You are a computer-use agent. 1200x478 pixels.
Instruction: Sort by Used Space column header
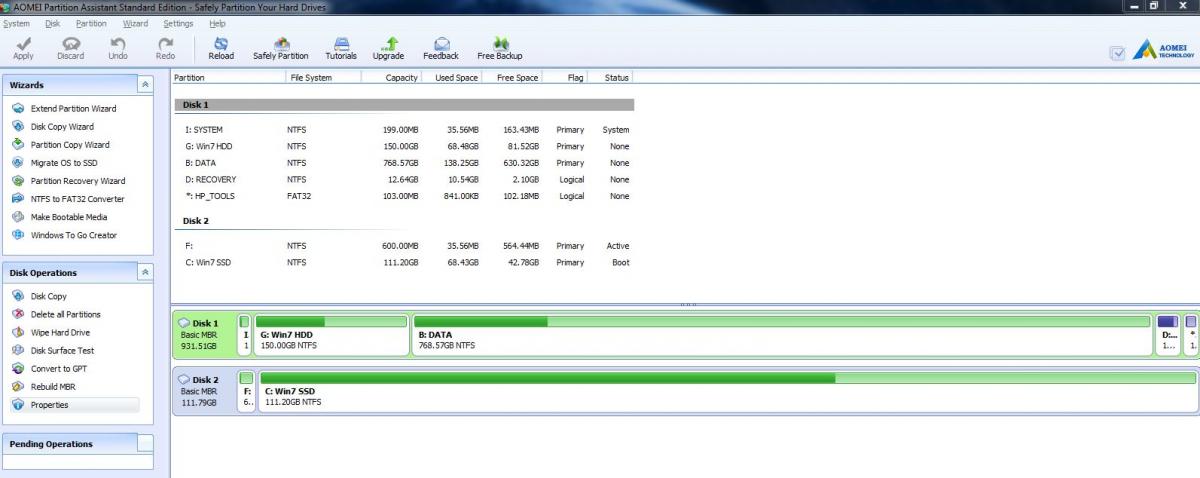[452, 77]
